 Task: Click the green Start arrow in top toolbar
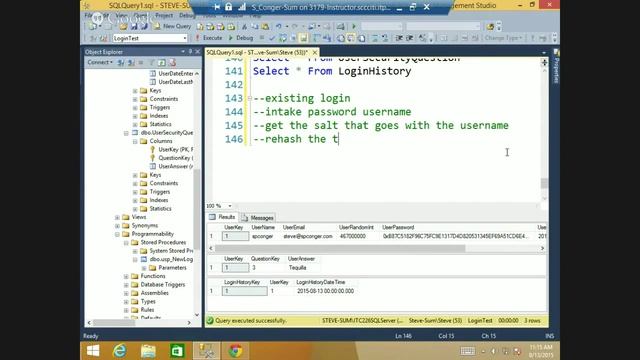354,27
